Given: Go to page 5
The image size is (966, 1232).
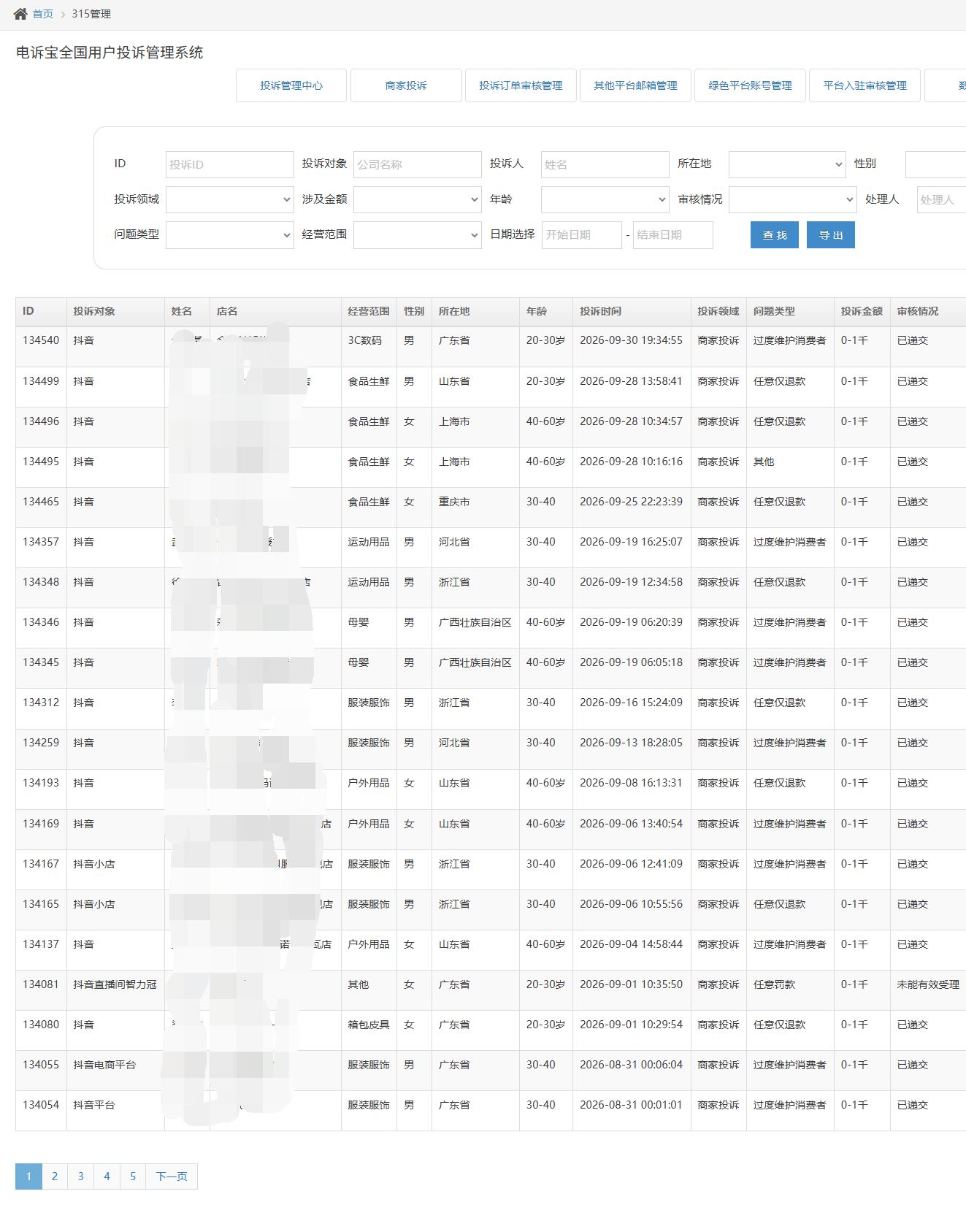Looking at the screenshot, I should (133, 1176).
